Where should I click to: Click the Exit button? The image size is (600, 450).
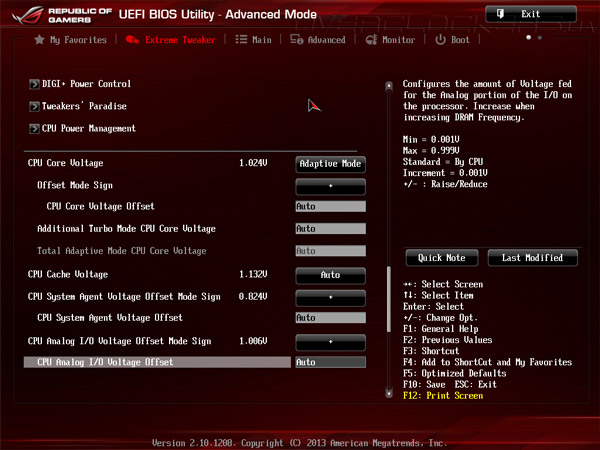[x=531, y=14]
